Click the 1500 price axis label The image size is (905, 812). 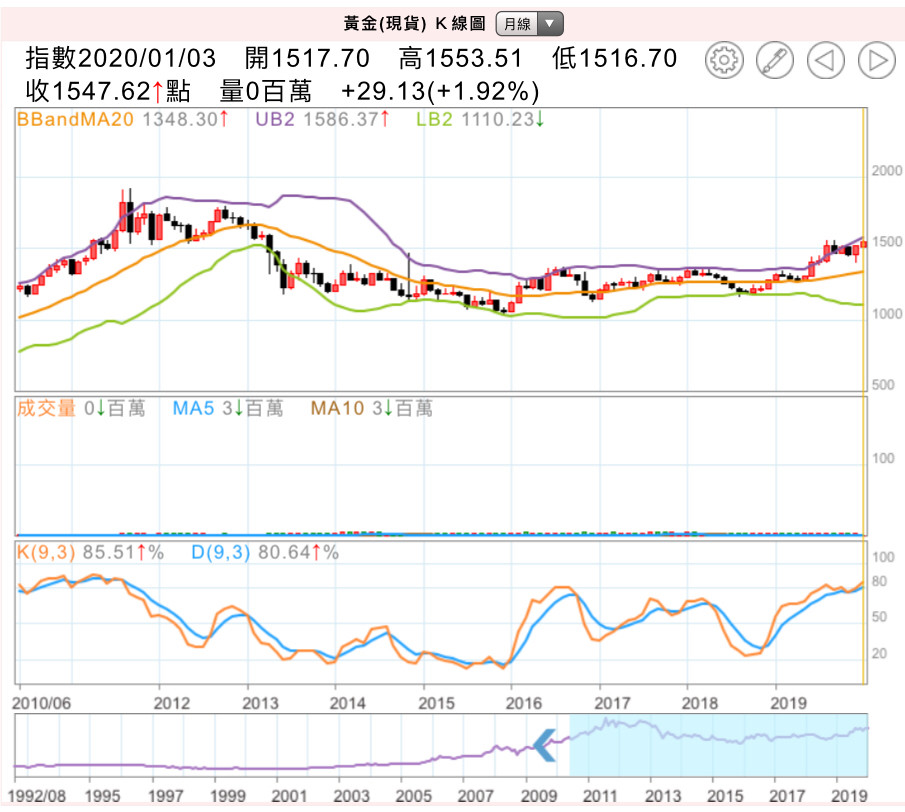[887, 243]
